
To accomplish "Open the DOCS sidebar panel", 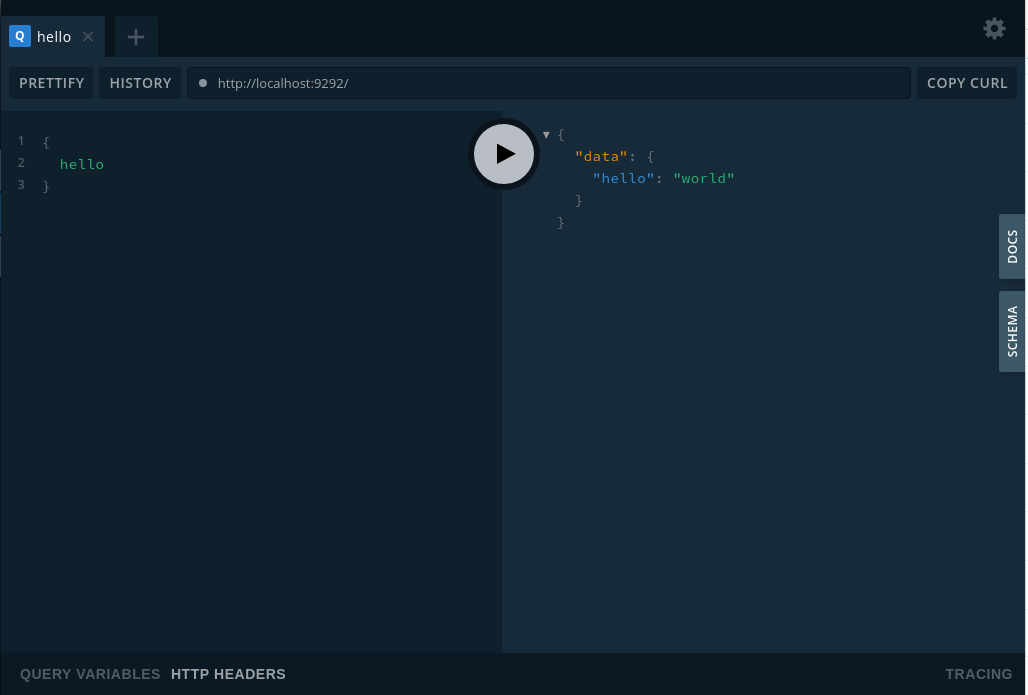I will pos(1012,247).
